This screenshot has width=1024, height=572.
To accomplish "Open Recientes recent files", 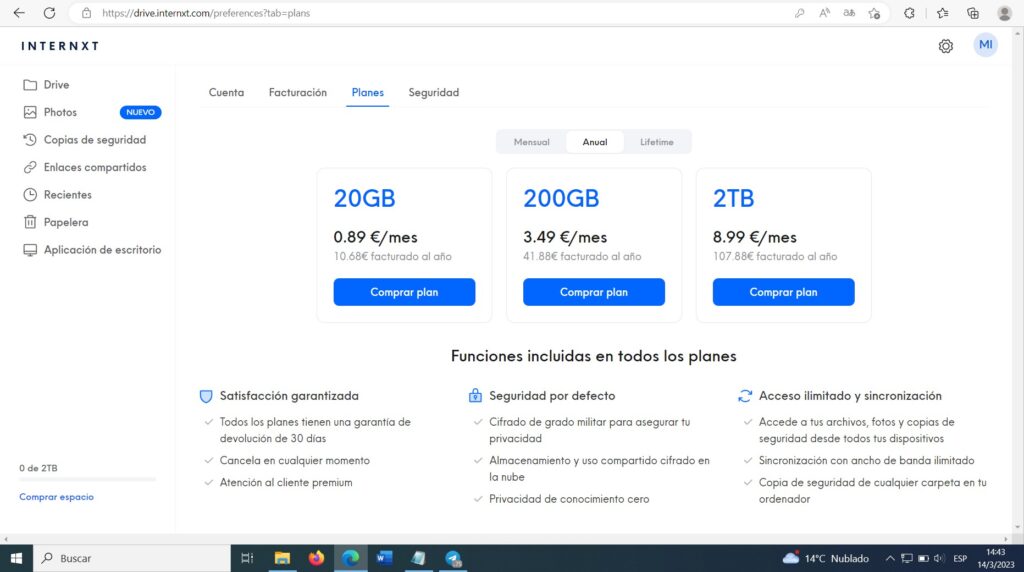I will (57, 195).
